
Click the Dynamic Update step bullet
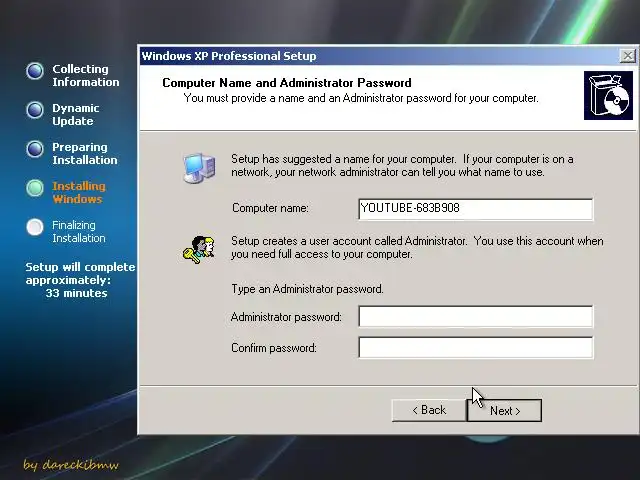[35, 110]
